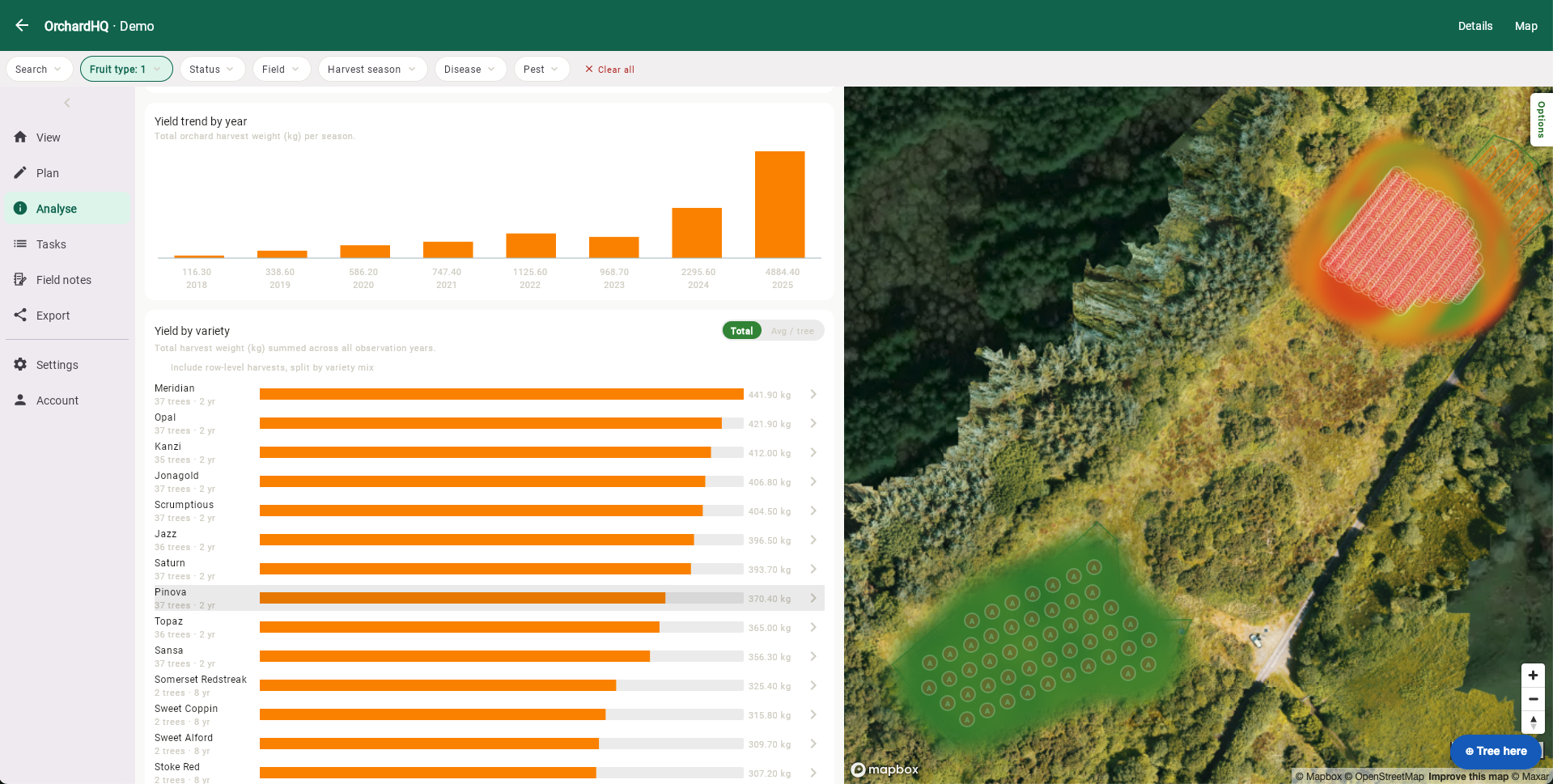Select the Sweet Alford variety row

tap(489, 744)
